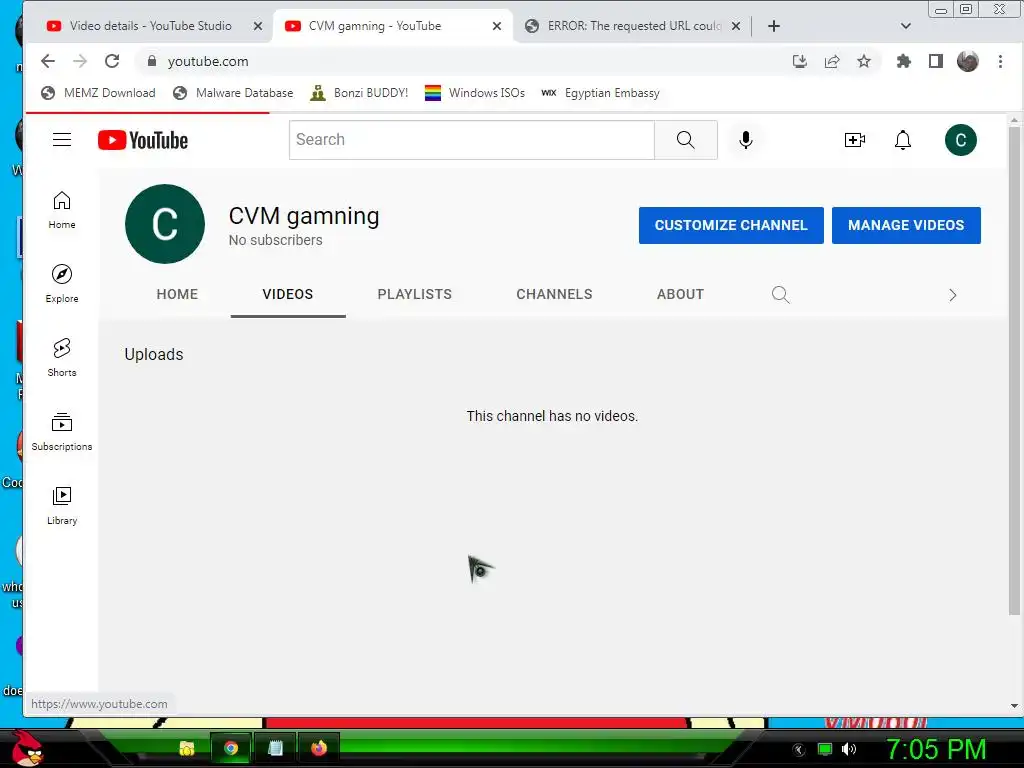Open the account avatar menu in the YouTube header
The width and height of the screenshot is (1024, 768).
(x=961, y=140)
